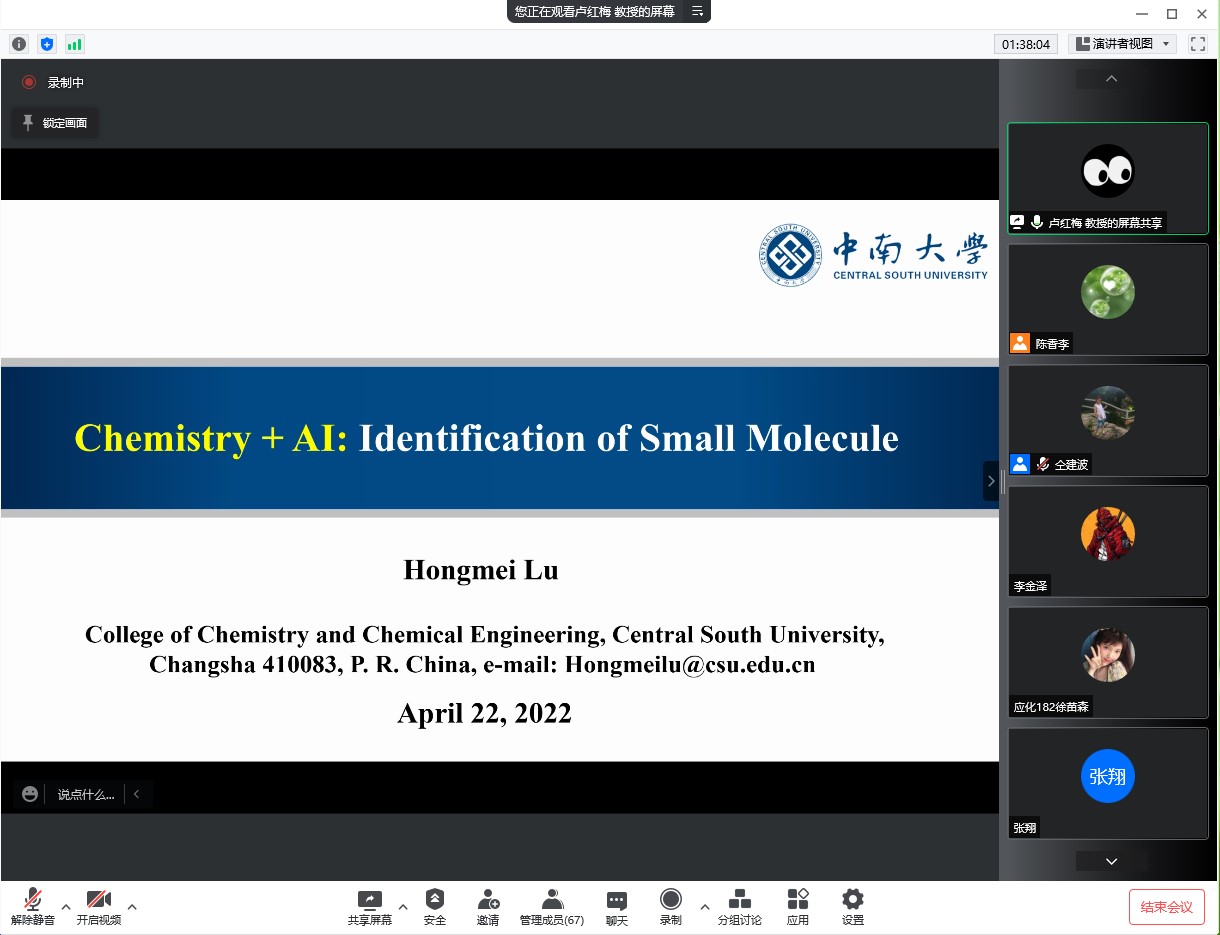Screen dimensions: 1220x935
Task: Click the meeting info icon
Action: pyautogui.click(x=18, y=44)
